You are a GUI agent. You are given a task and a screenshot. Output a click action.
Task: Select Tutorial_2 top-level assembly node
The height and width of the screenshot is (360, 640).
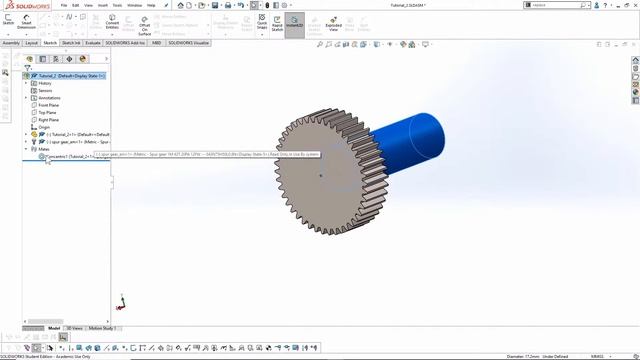click(65, 76)
